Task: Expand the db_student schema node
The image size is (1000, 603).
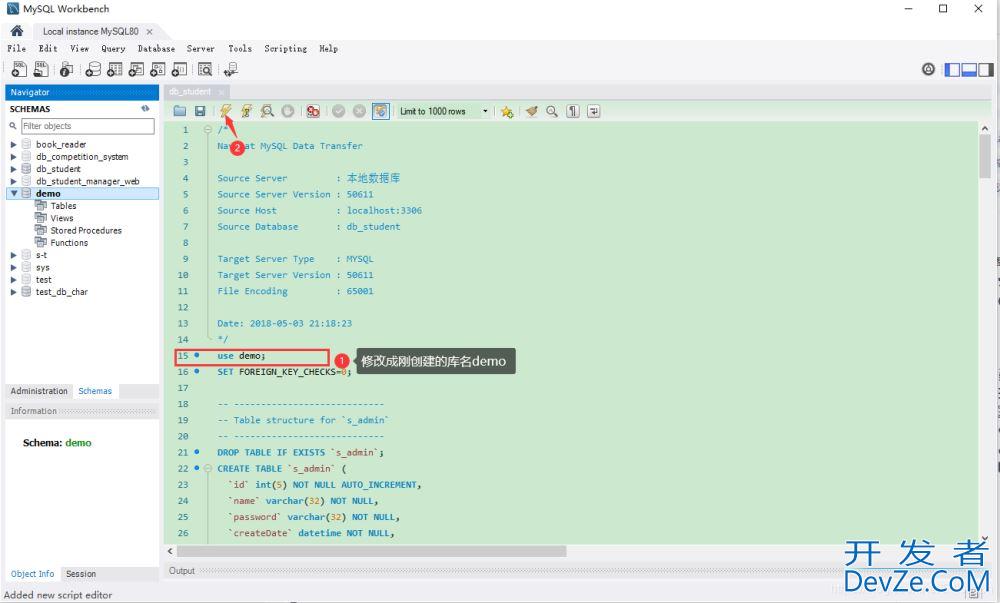Action: pyautogui.click(x=13, y=169)
